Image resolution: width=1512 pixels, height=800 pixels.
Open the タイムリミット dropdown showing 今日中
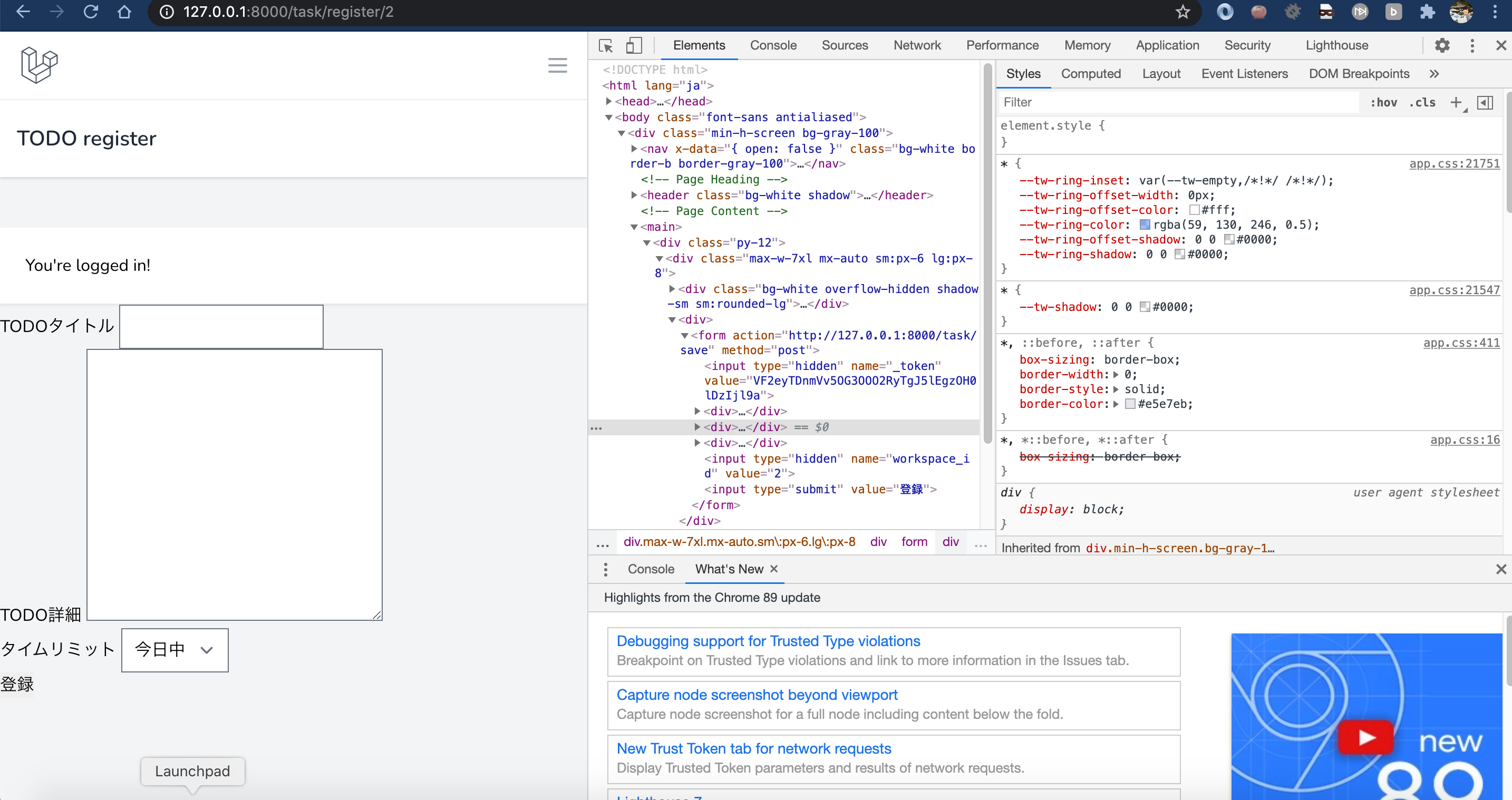coord(174,650)
